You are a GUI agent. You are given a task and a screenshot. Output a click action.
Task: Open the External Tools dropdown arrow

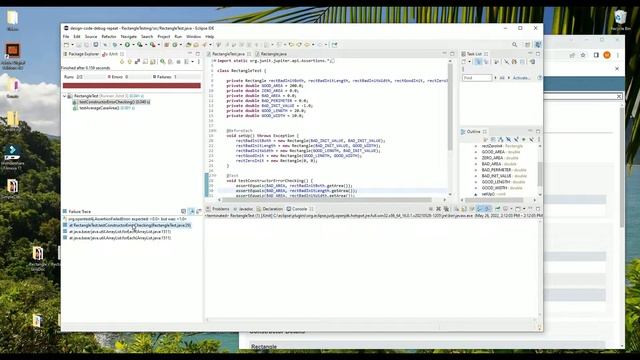(x=159, y=44)
